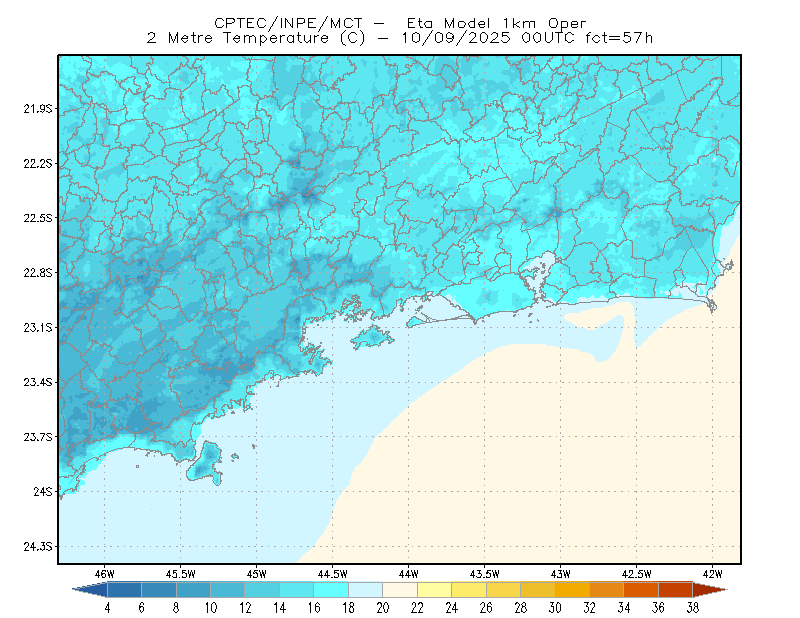Click the 22.5S latitude label

(38, 218)
